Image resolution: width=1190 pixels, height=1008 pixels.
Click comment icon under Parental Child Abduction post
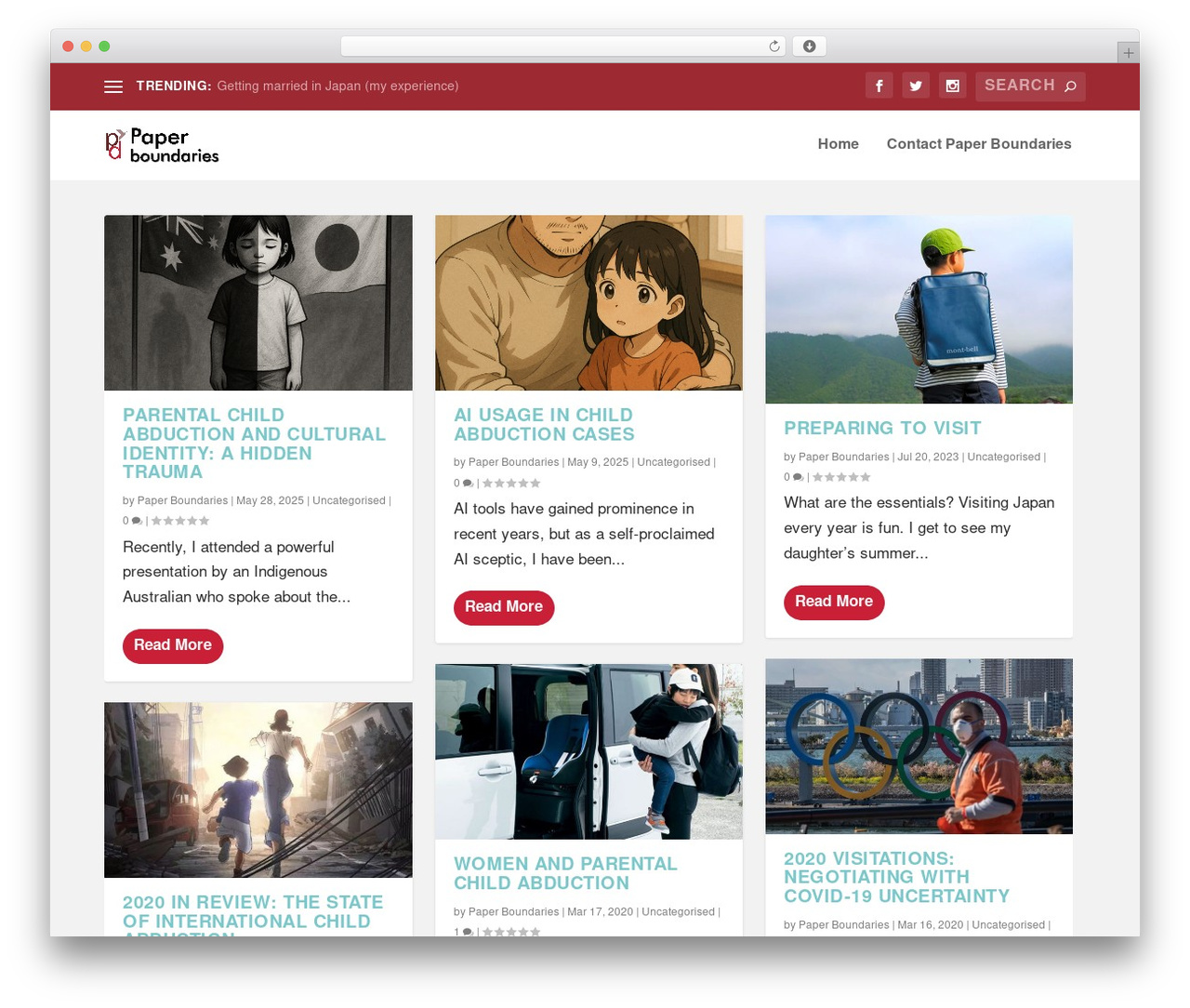coord(137,521)
